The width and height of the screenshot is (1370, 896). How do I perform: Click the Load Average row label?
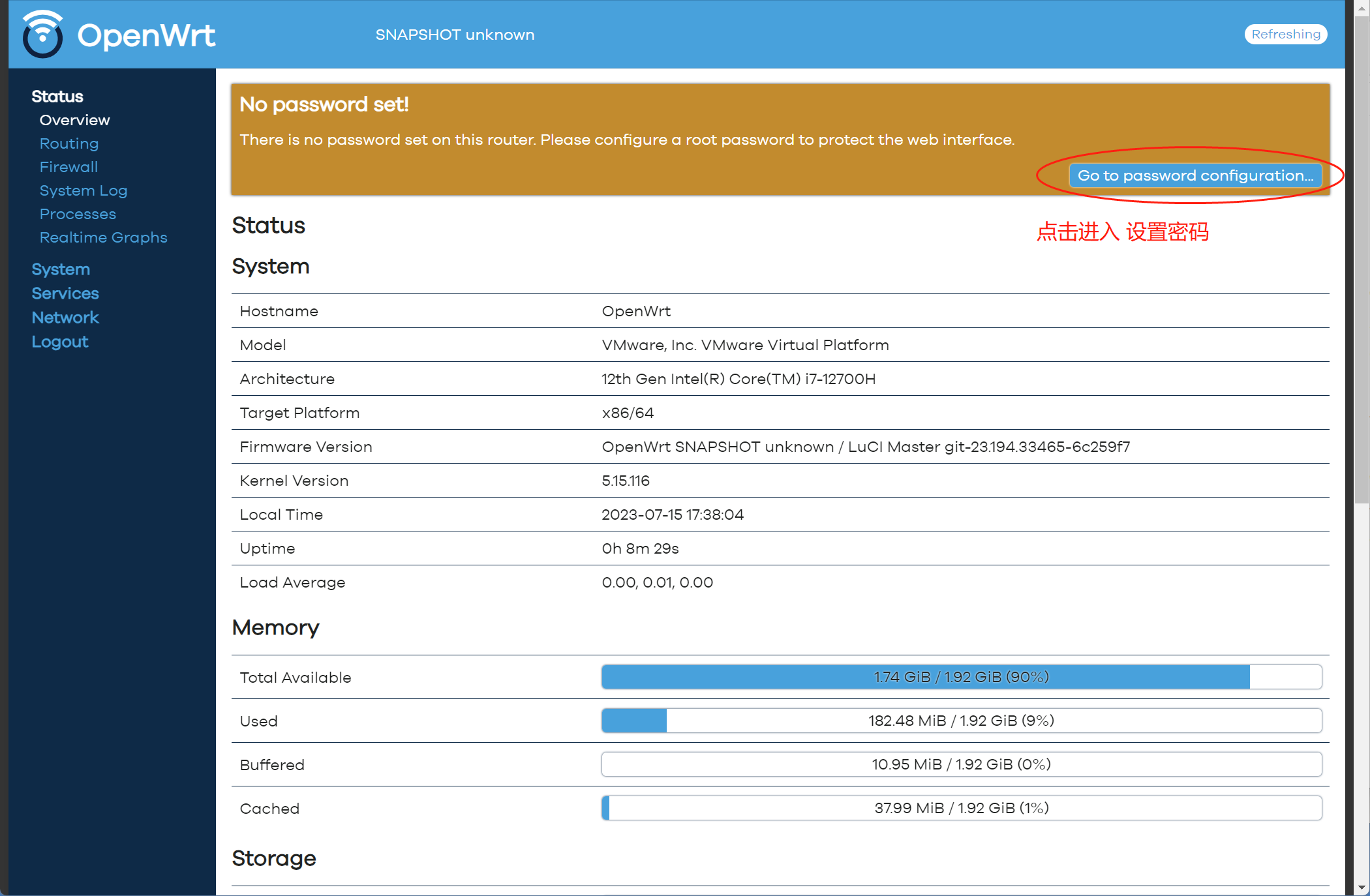pos(292,582)
